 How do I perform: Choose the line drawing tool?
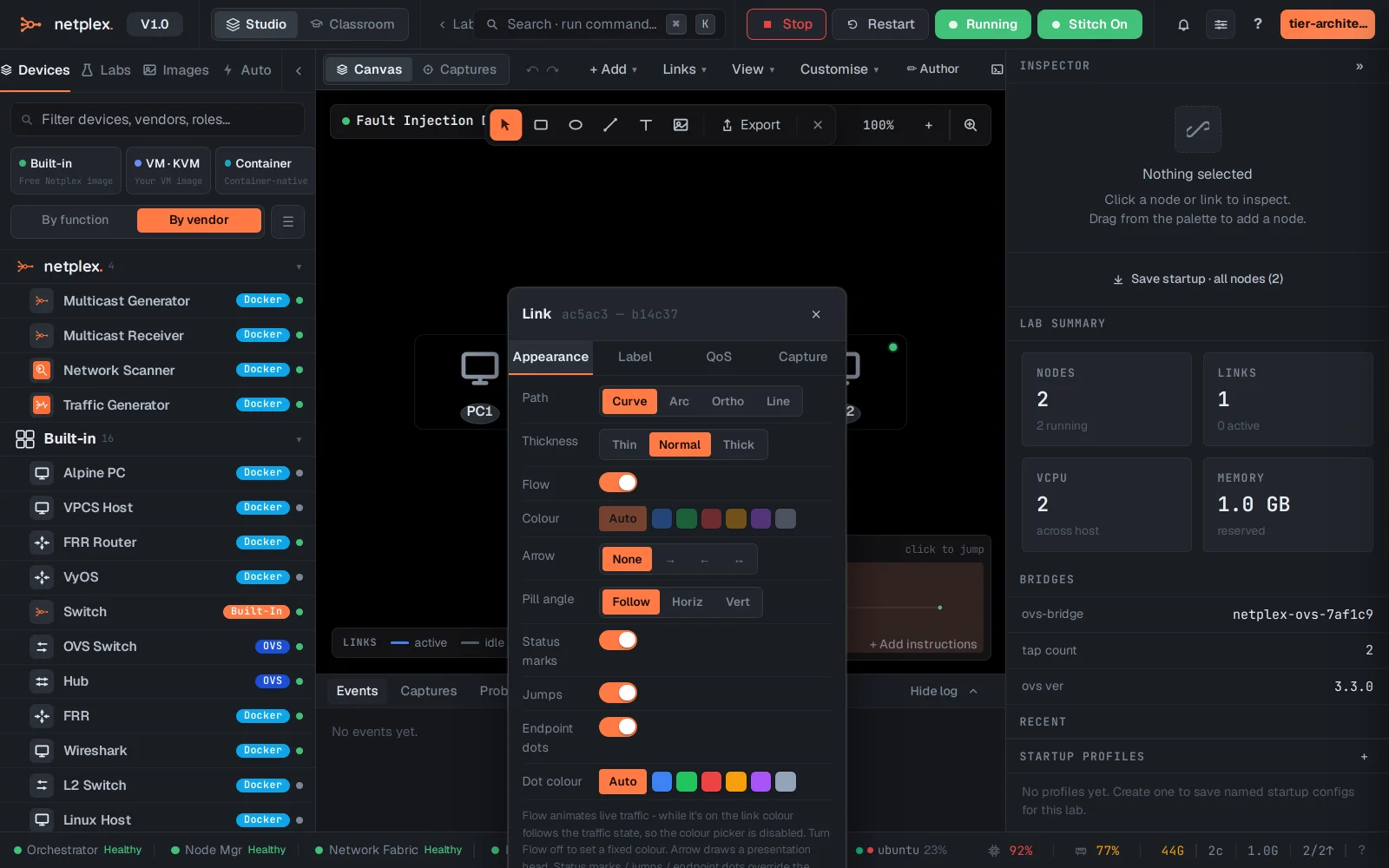pyautogui.click(x=610, y=125)
